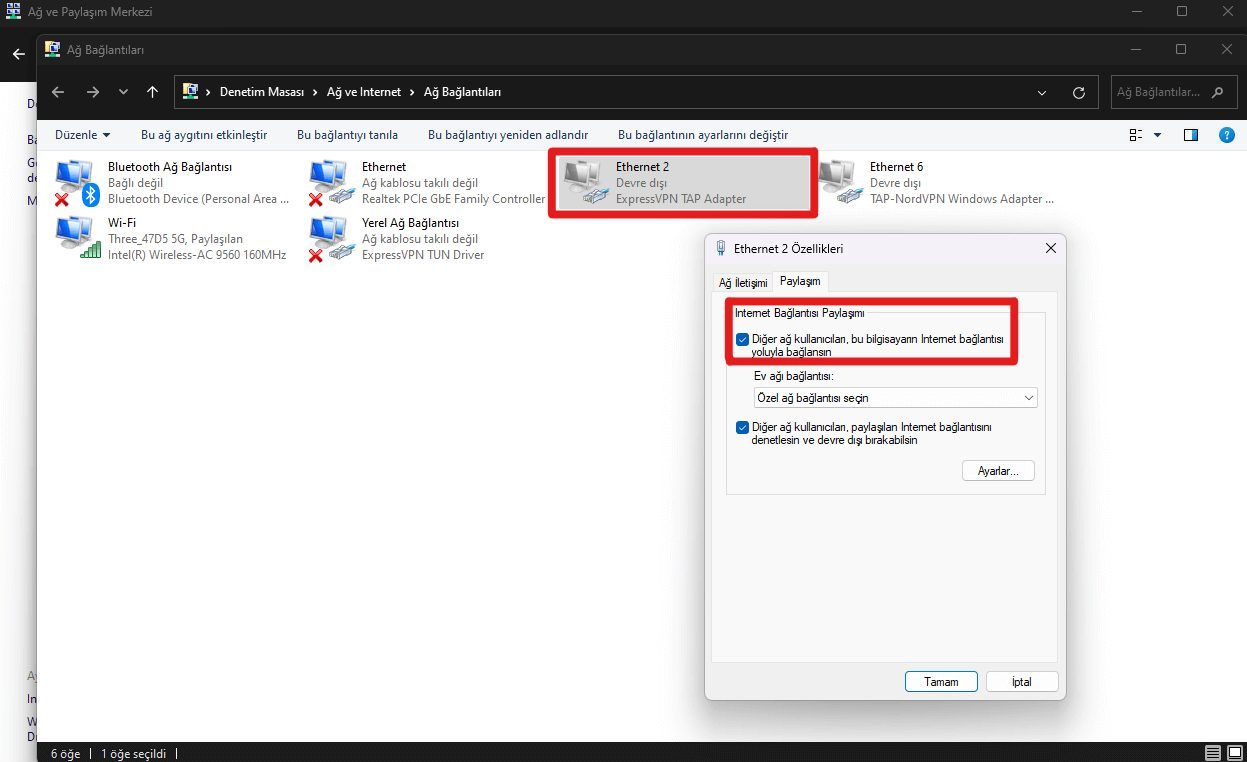Open the help question mark icon
Screen dimensions: 1247x762
point(1227,135)
